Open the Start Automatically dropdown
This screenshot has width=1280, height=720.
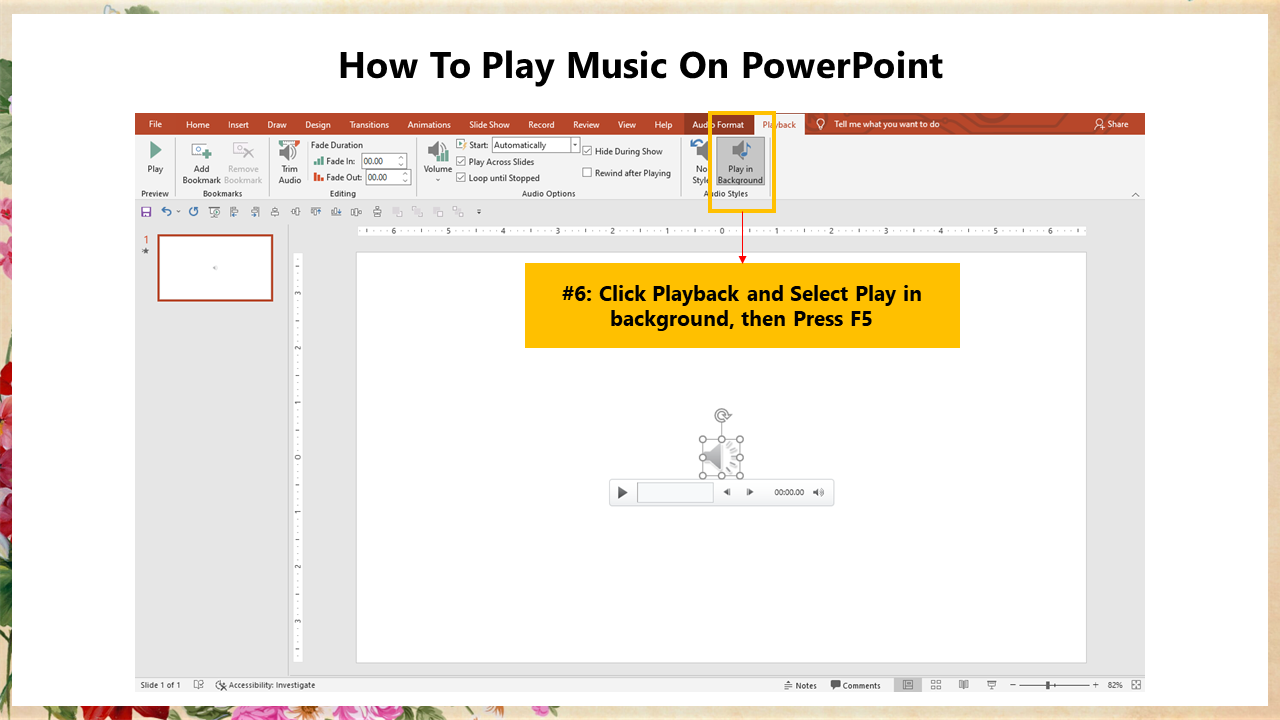(575, 145)
